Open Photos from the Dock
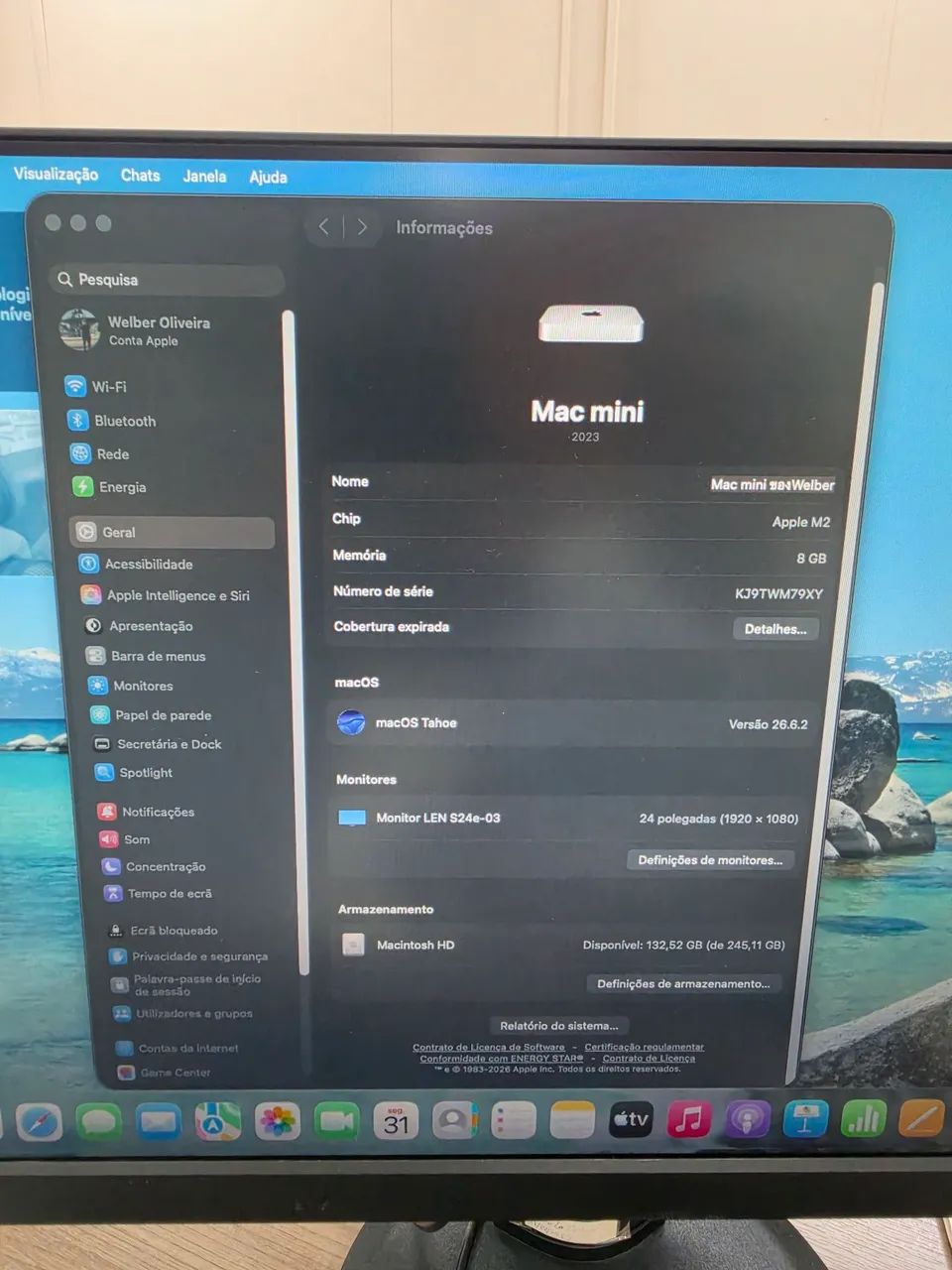952x1270 pixels. click(278, 1122)
